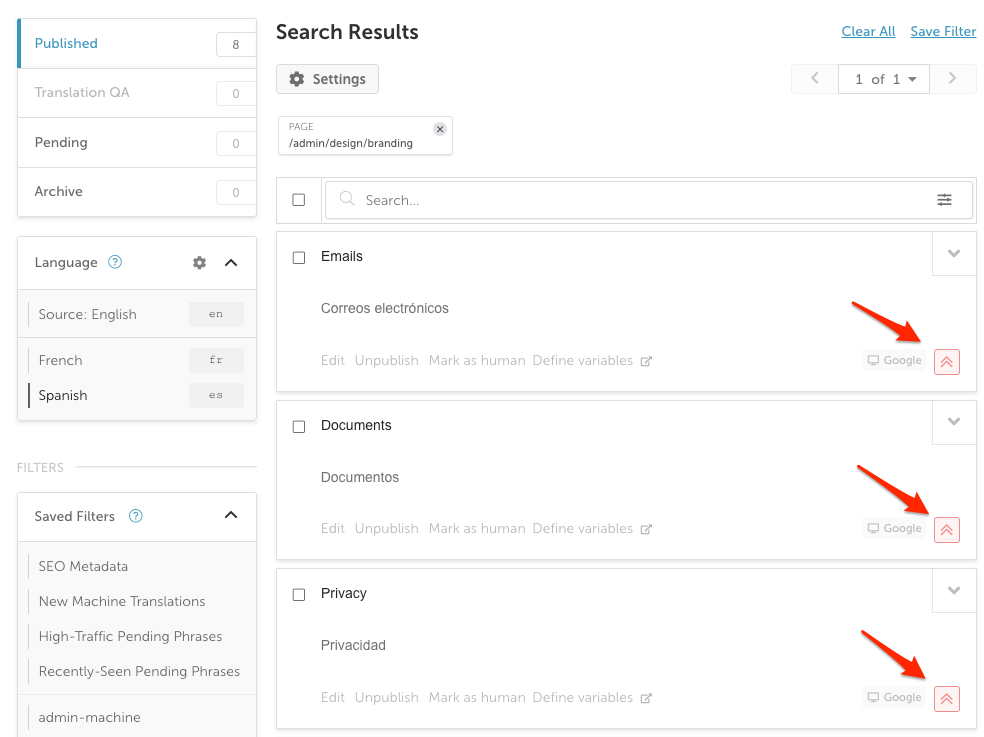Switch to the Pending tab
The image size is (984, 737).
point(137,143)
